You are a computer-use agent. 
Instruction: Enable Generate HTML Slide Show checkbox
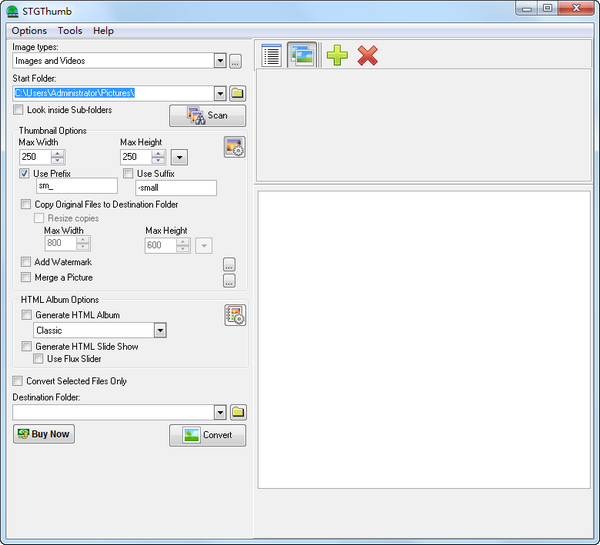[26, 346]
